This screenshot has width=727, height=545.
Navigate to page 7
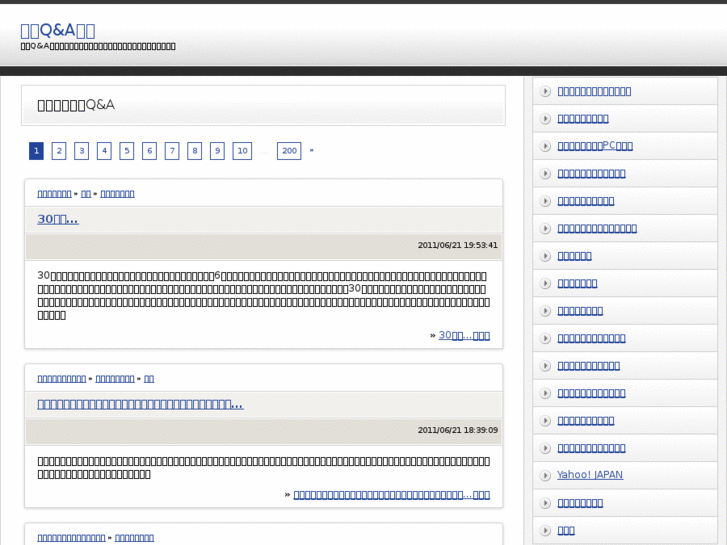pyautogui.click(x=172, y=151)
